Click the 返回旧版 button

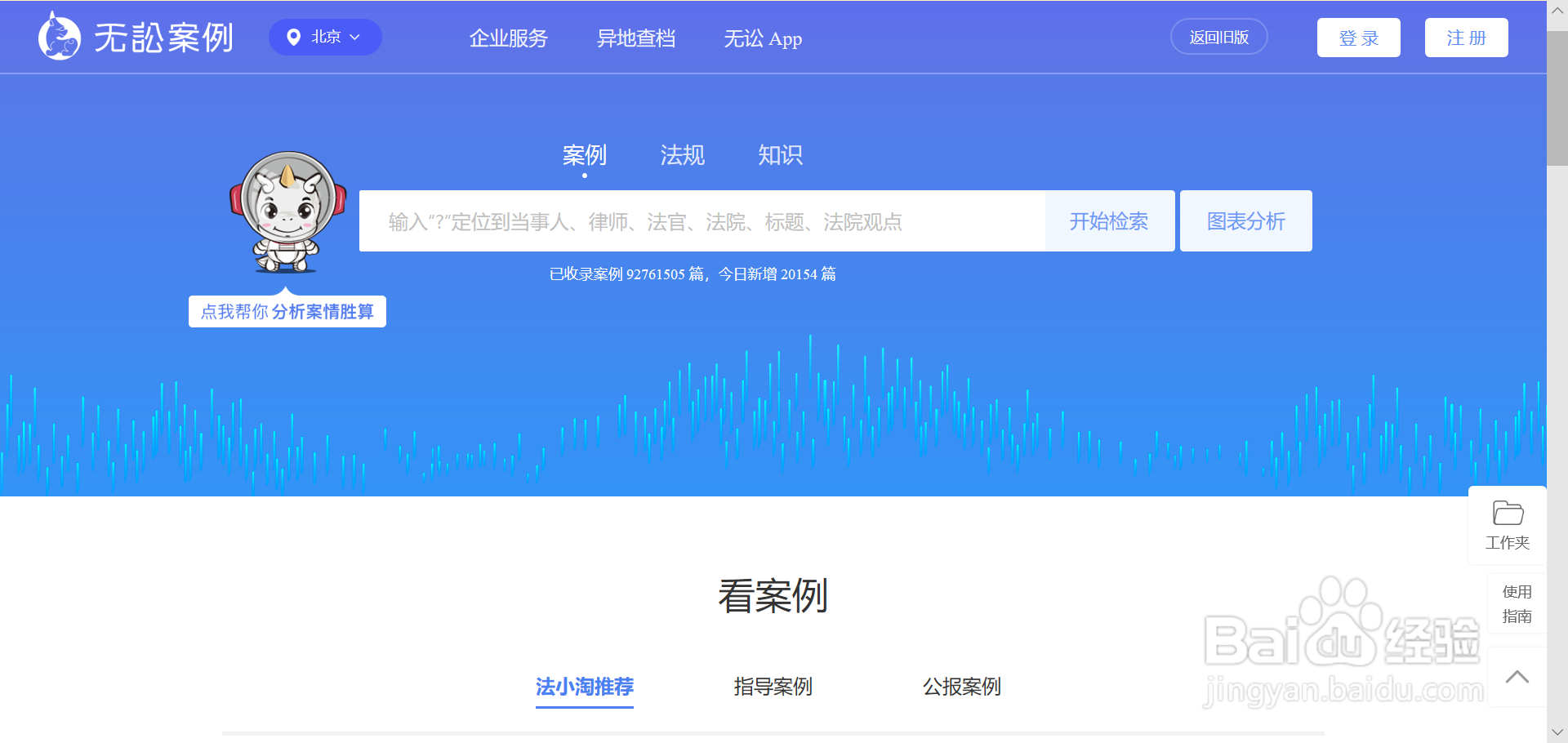pos(1218,37)
